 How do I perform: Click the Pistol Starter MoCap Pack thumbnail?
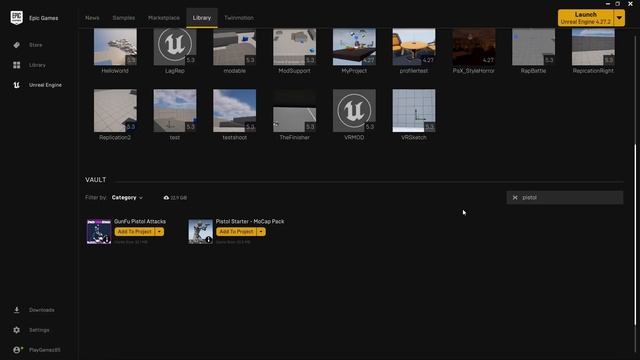tap(200, 231)
